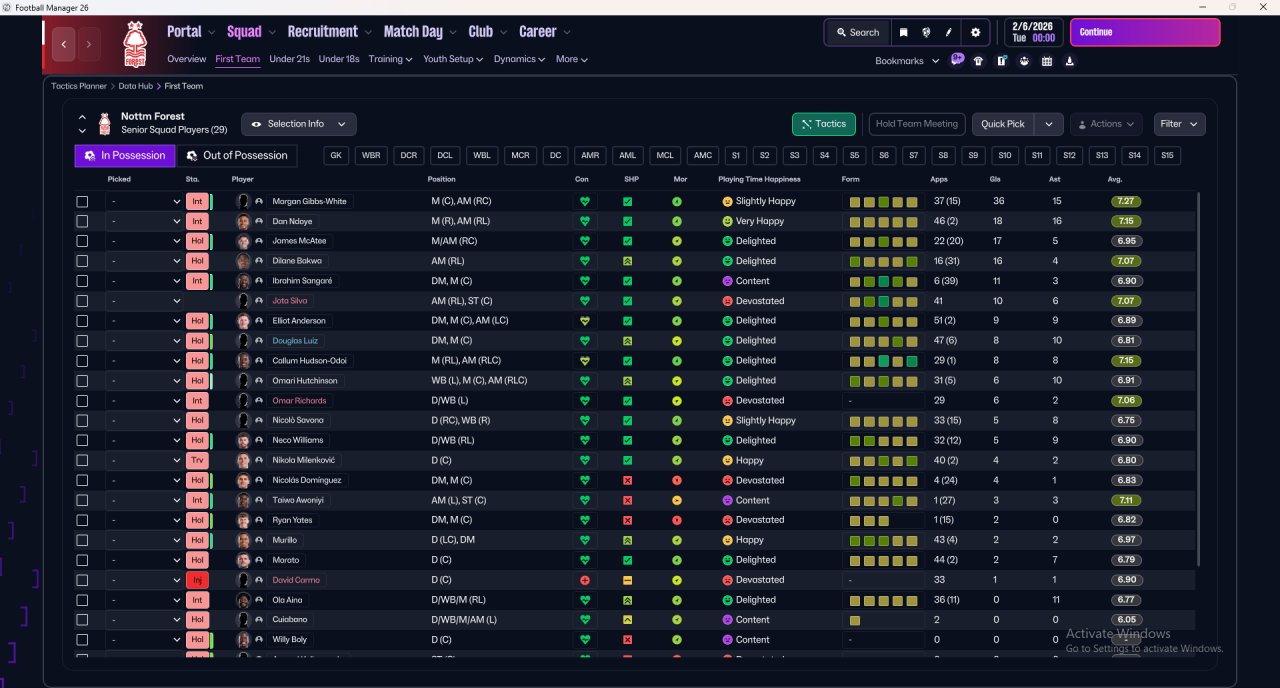Open the Portal menu
The width and height of the screenshot is (1280, 688).
click(x=190, y=32)
